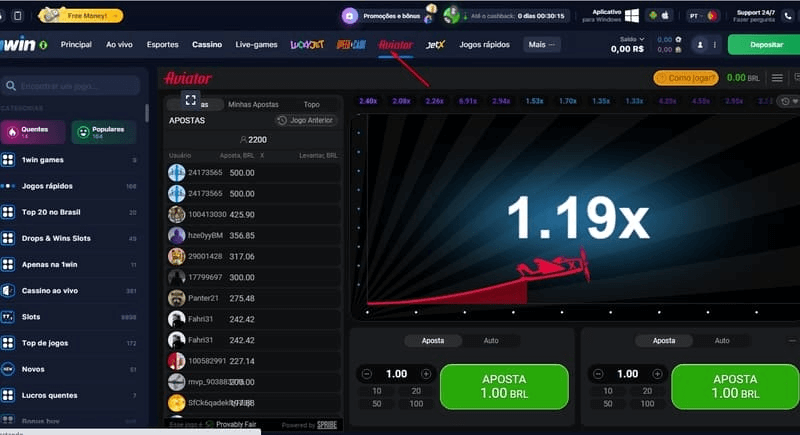Screen dimensions: 800x435
Task: Select Auto in the second bet panel
Action: tap(722, 341)
